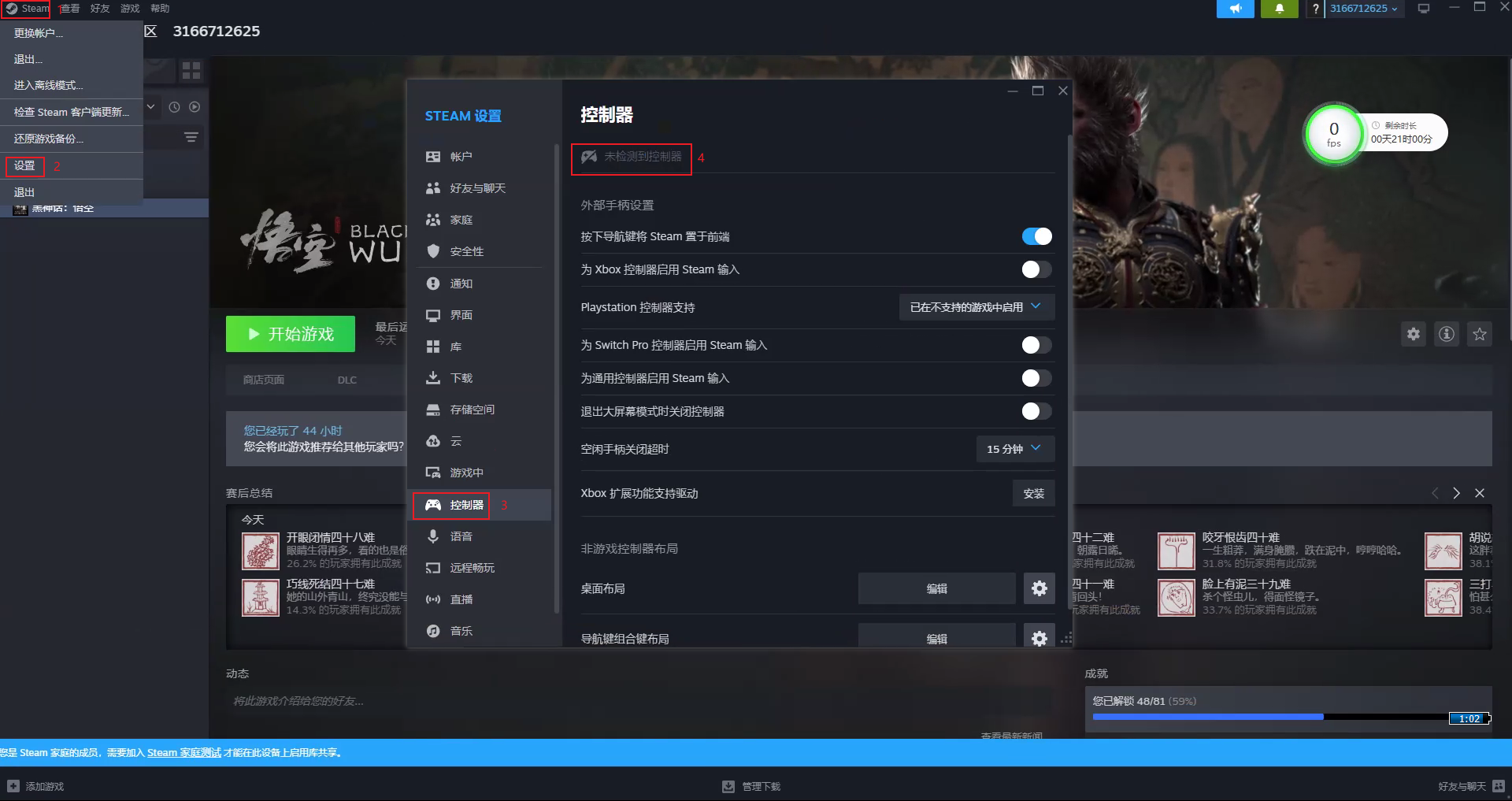This screenshot has height=801, width=1512.
Task: Open the 游戏 menu in menu bar
Action: click(x=130, y=9)
